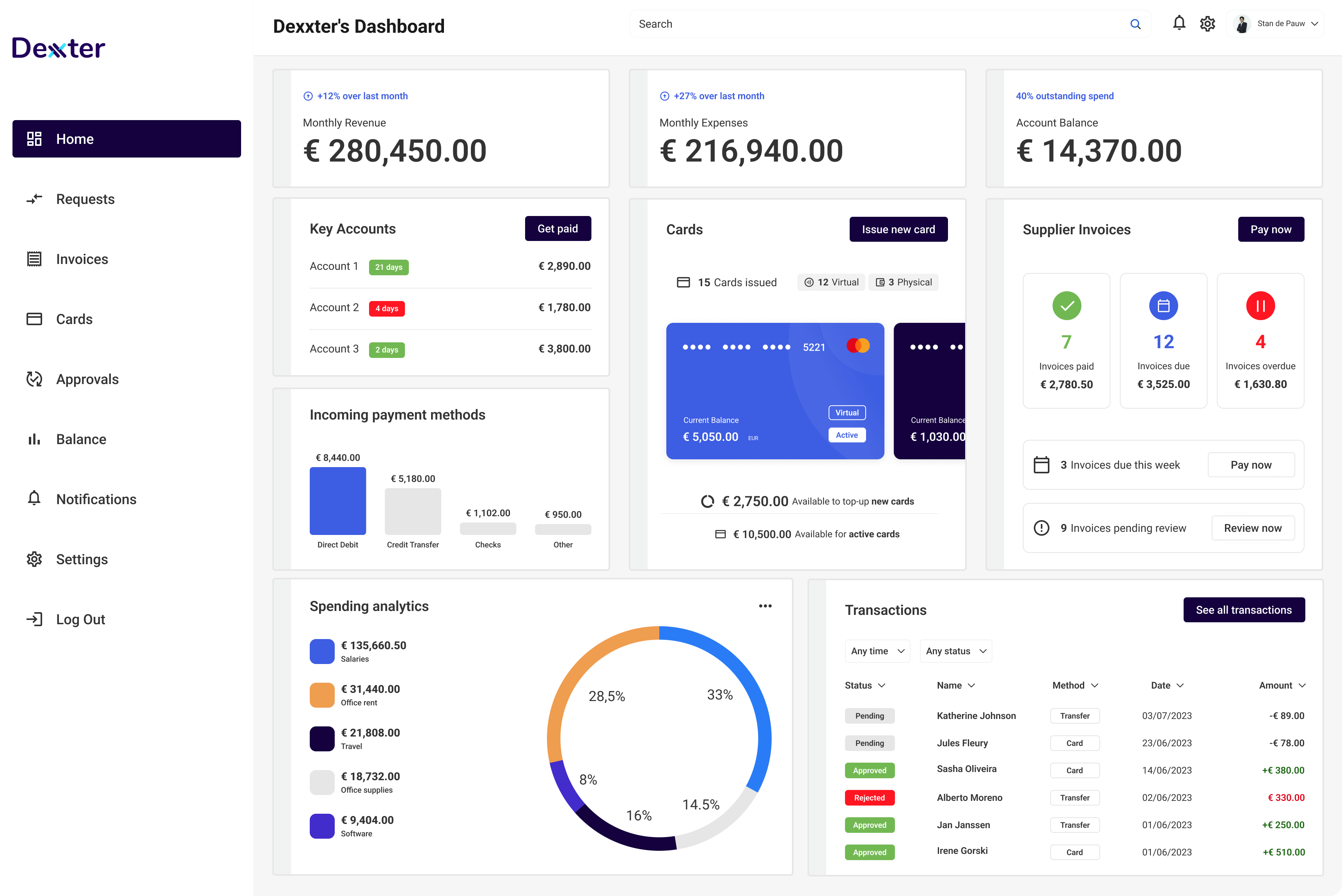The width and height of the screenshot is (1342, 896).
Task: Open Approvals in the sidebar menu
Action: tap(87, 379)
